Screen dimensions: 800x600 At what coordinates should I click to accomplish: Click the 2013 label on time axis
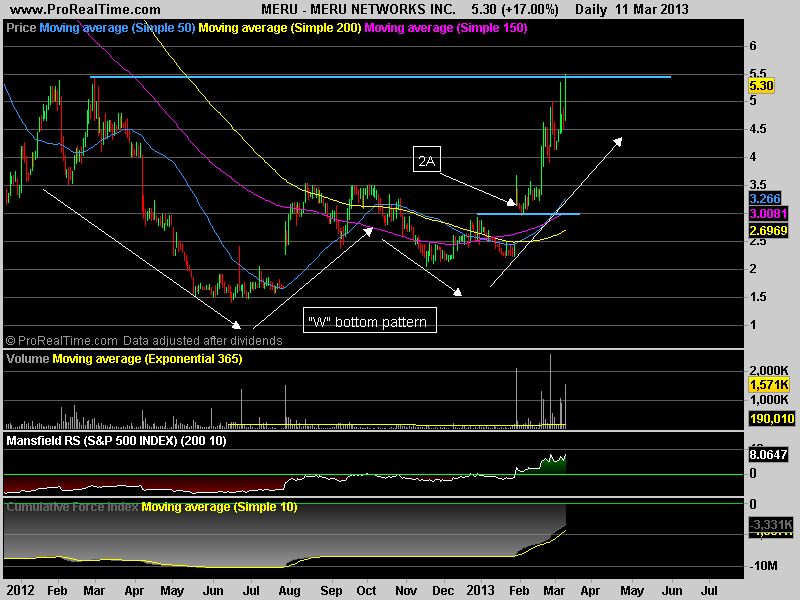point(481,590)
